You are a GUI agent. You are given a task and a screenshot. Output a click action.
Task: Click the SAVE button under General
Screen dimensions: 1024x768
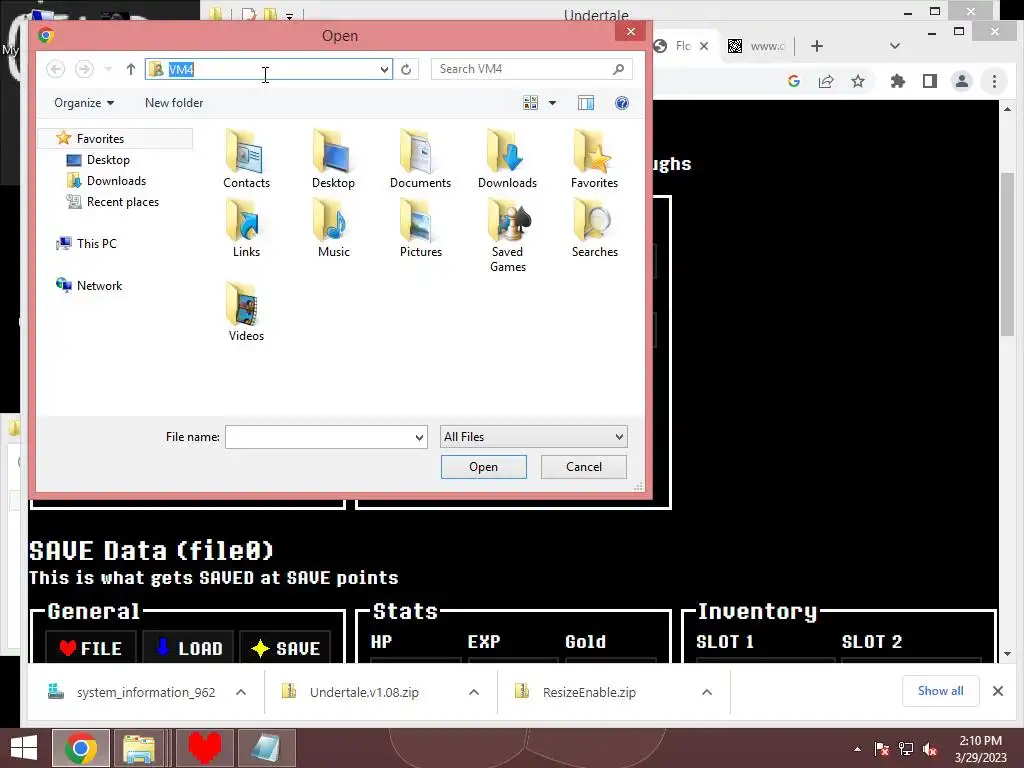coord(285,648)
